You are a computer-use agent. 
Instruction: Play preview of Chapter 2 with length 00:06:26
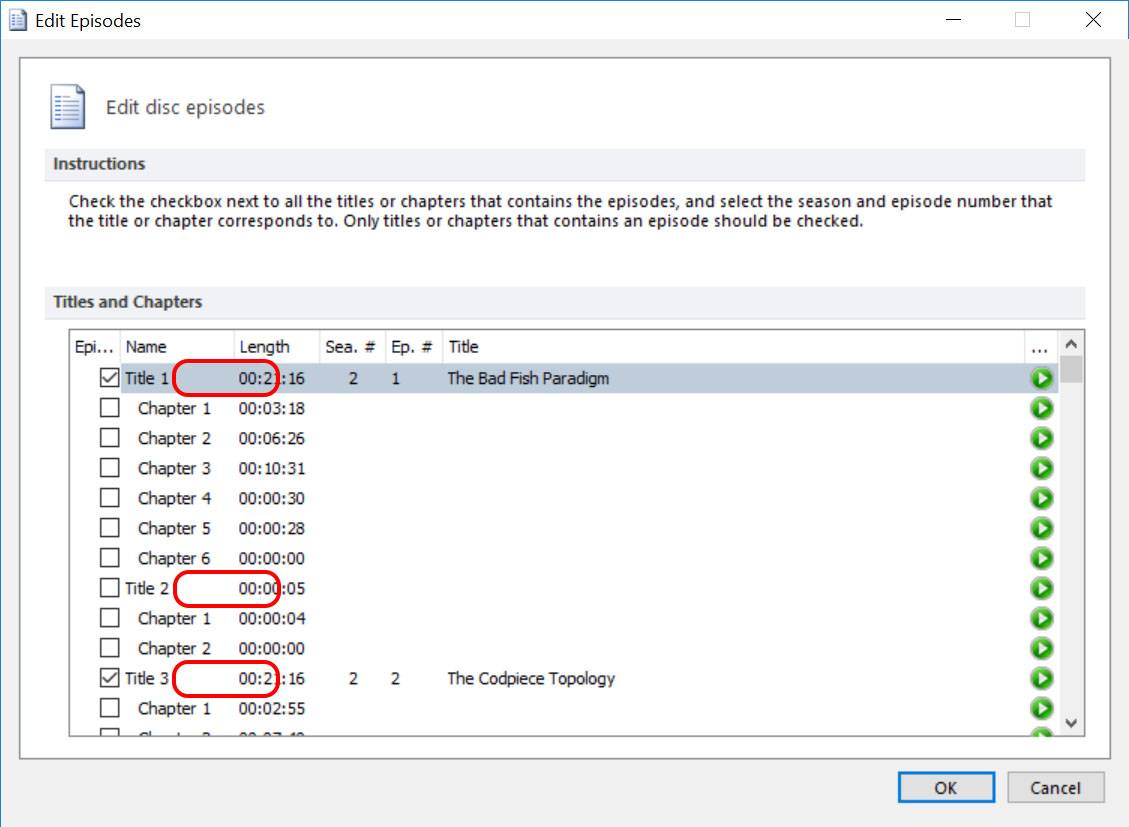tap(1041, 438)
